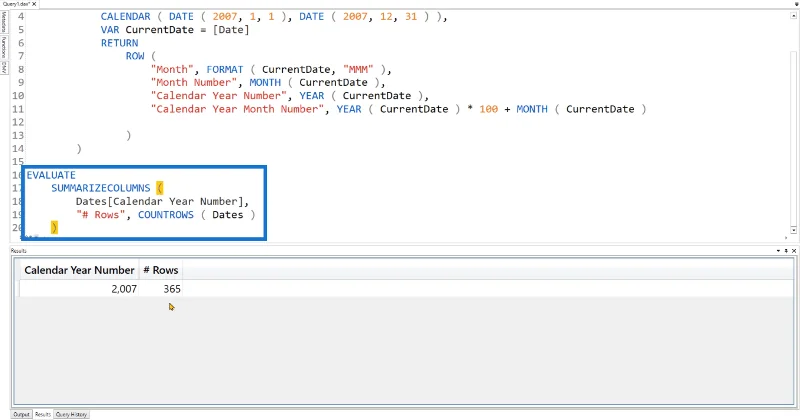This screenshot has height=420, width=800.
Task: Place cursor on EVALUATE keyword
Action: (51, 175)
